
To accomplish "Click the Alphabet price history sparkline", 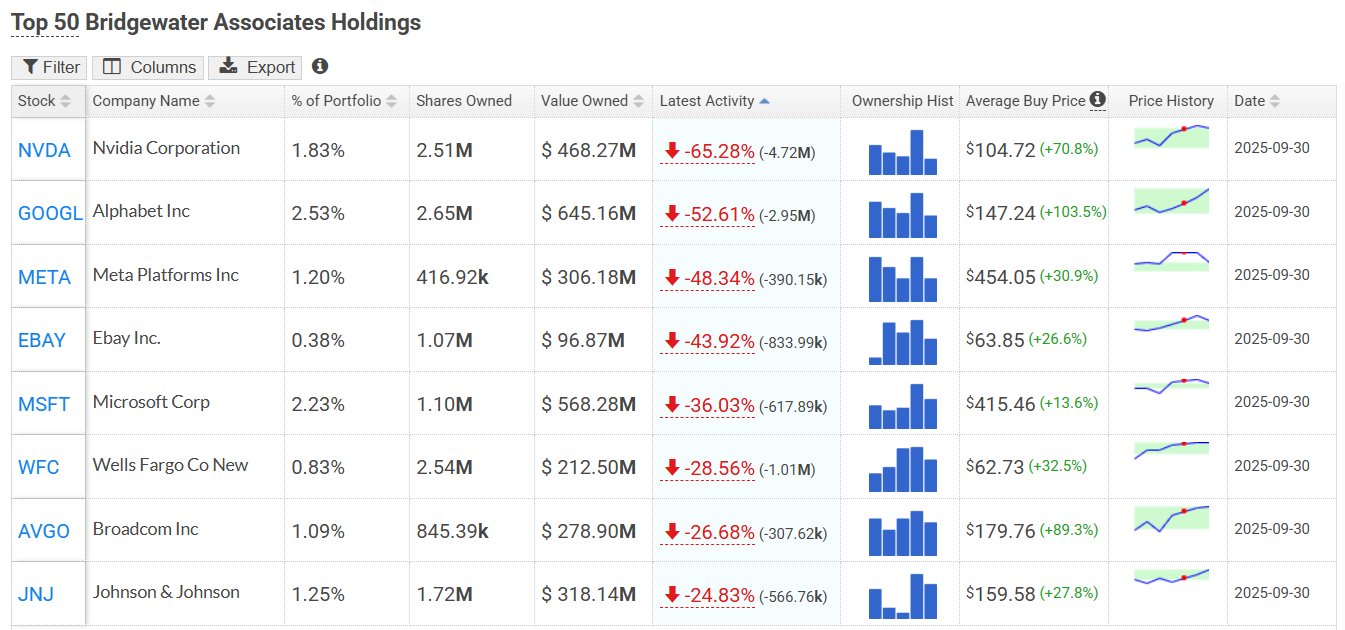I will click(1171, 202).
